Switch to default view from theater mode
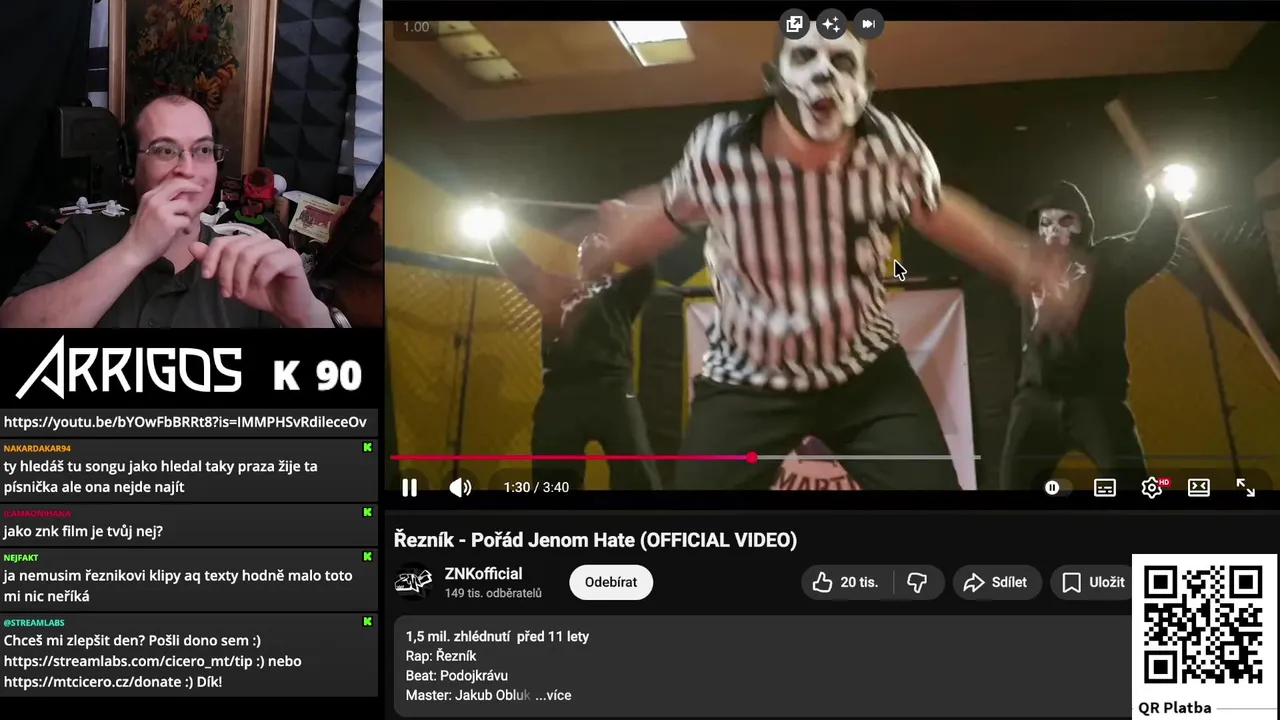Screen dimensions: 1280x720 coord(1198,487)
